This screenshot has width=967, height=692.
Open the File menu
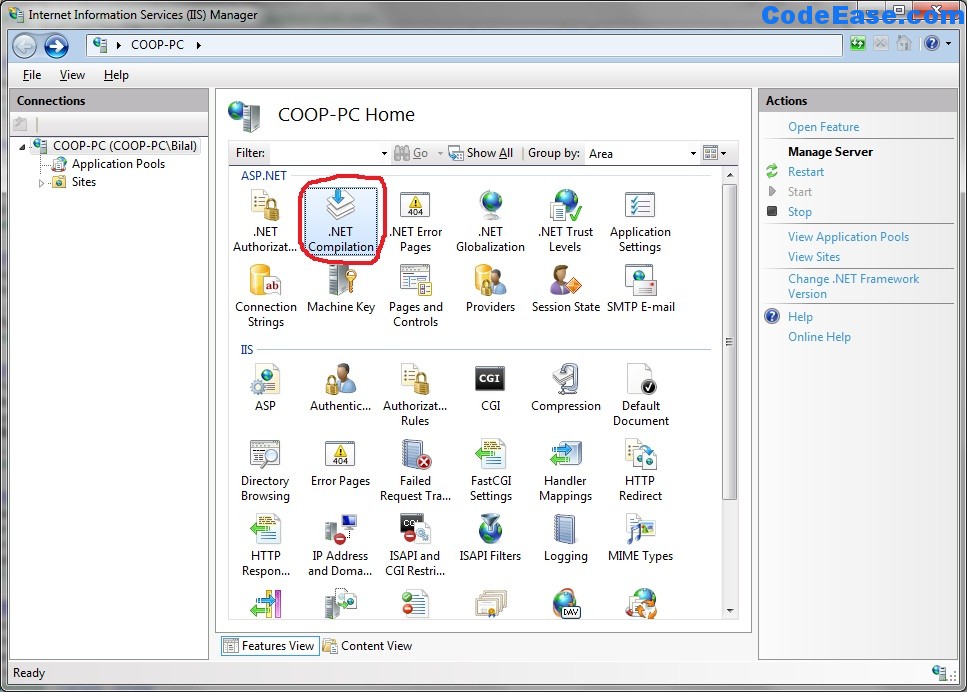(x=32, y=75)
